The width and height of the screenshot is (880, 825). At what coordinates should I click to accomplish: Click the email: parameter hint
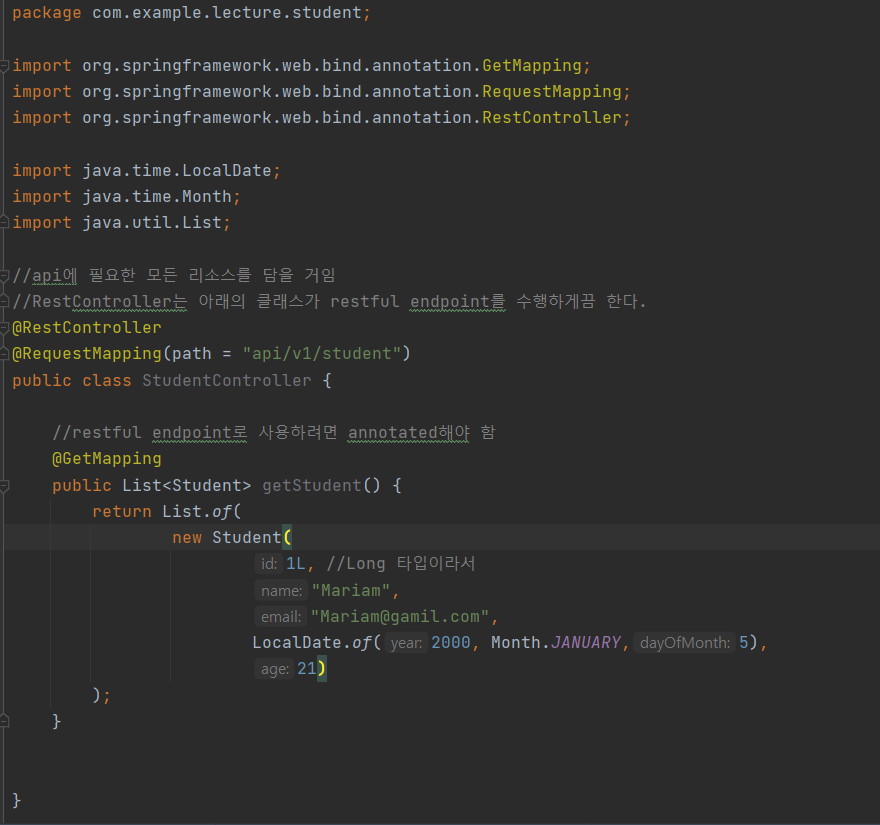281,617
